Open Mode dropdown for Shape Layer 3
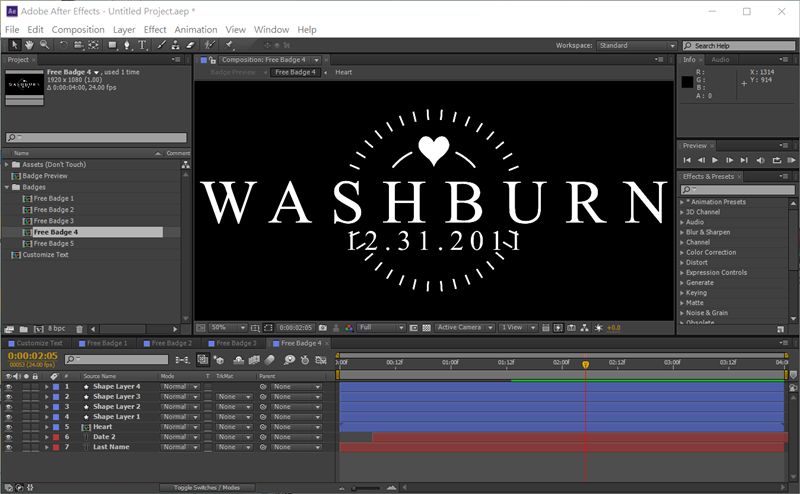This screenshot has height=494, width=800. coord(175,397)
